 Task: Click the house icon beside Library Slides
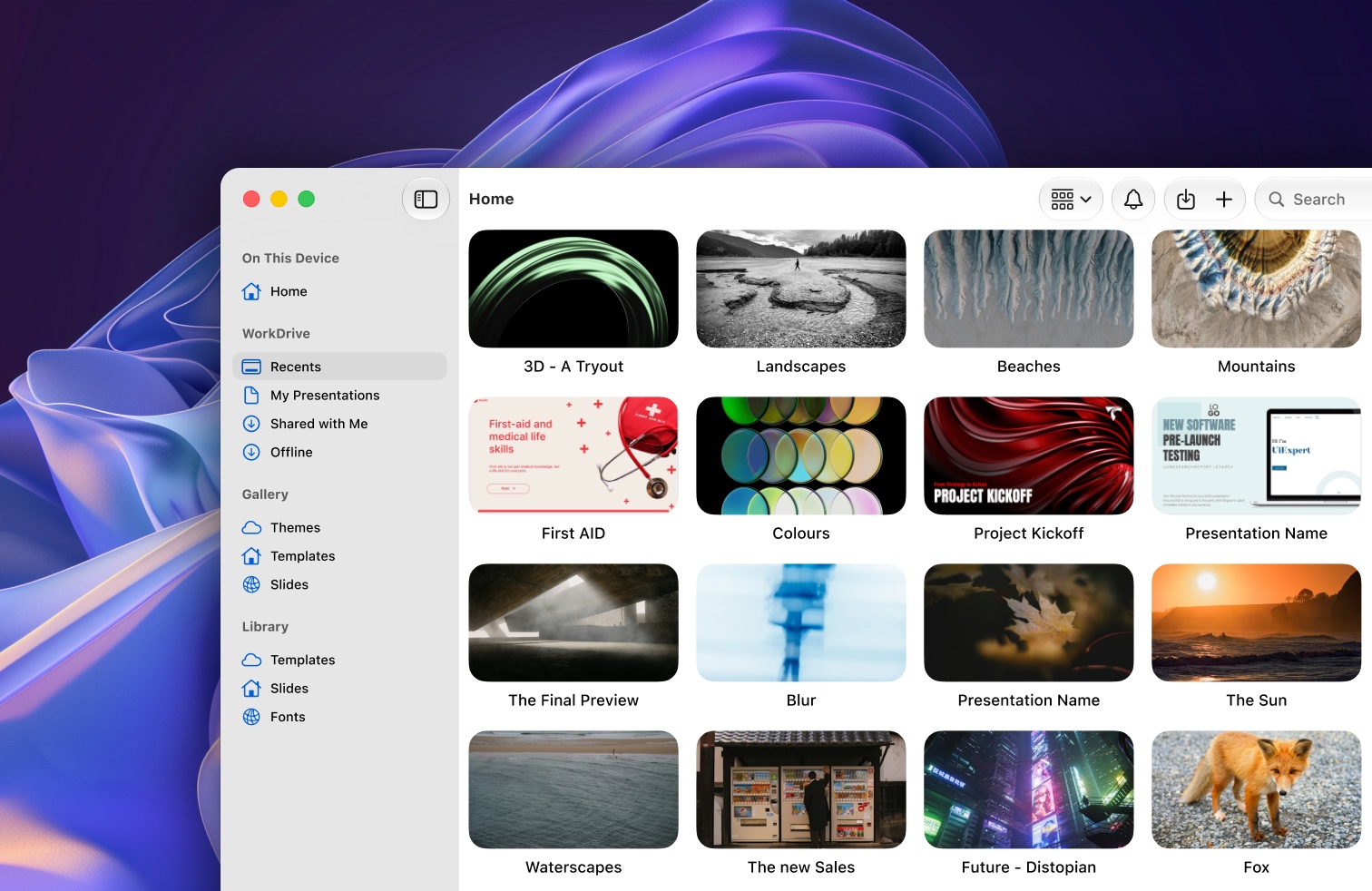click(x=251, y=688)
